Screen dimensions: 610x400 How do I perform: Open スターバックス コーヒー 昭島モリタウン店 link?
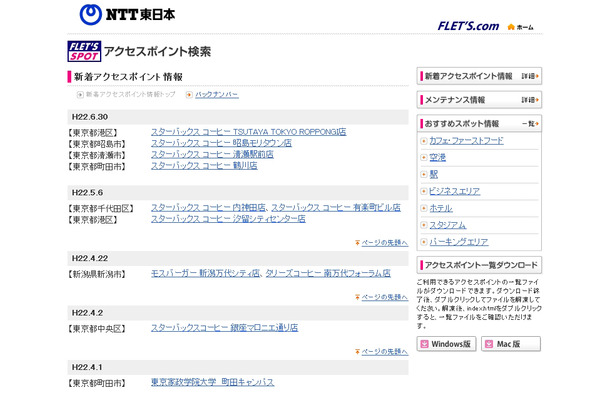[x=221, y=143]
